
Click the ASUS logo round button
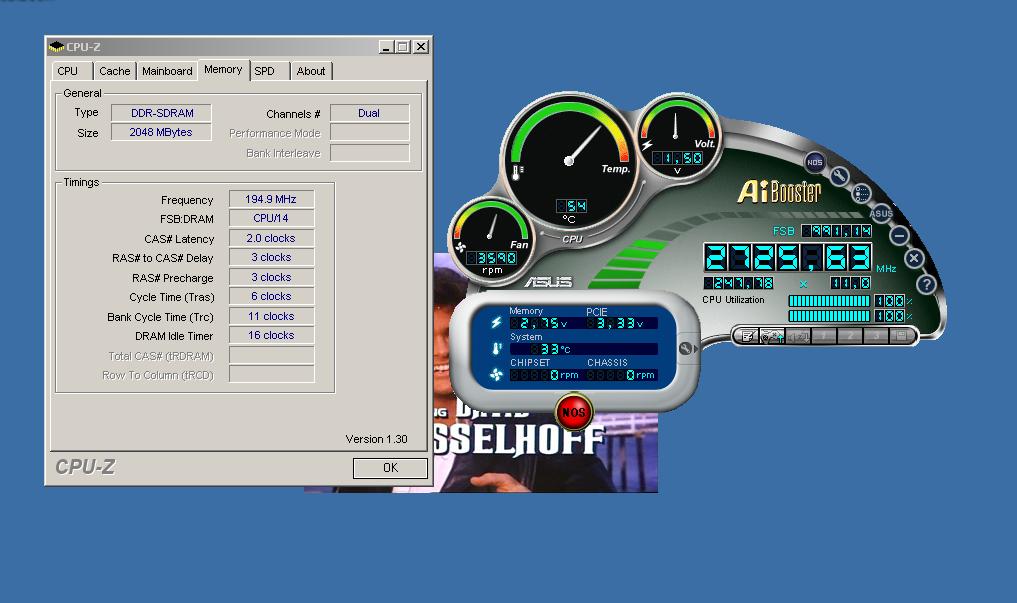[x=881, y=213]
